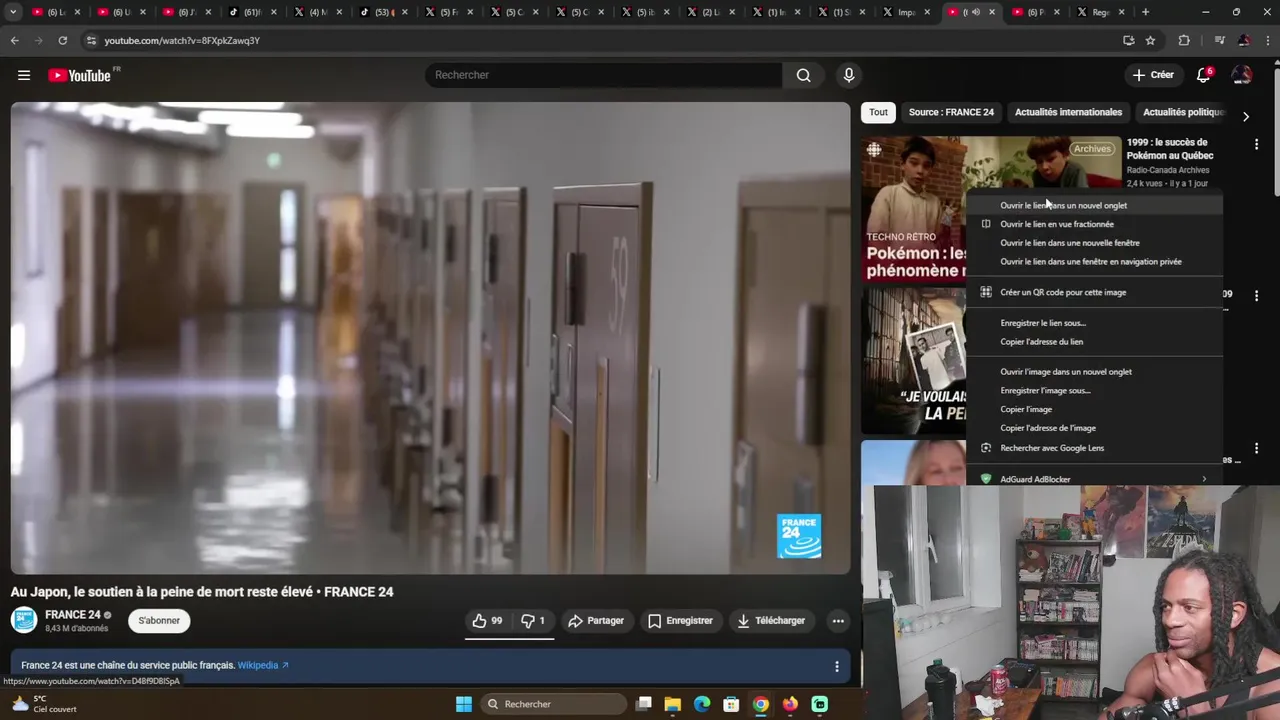
Task: Choose Ouvrir l'image dans un nouvel onglet
Action: click(x=1094, y=372)
